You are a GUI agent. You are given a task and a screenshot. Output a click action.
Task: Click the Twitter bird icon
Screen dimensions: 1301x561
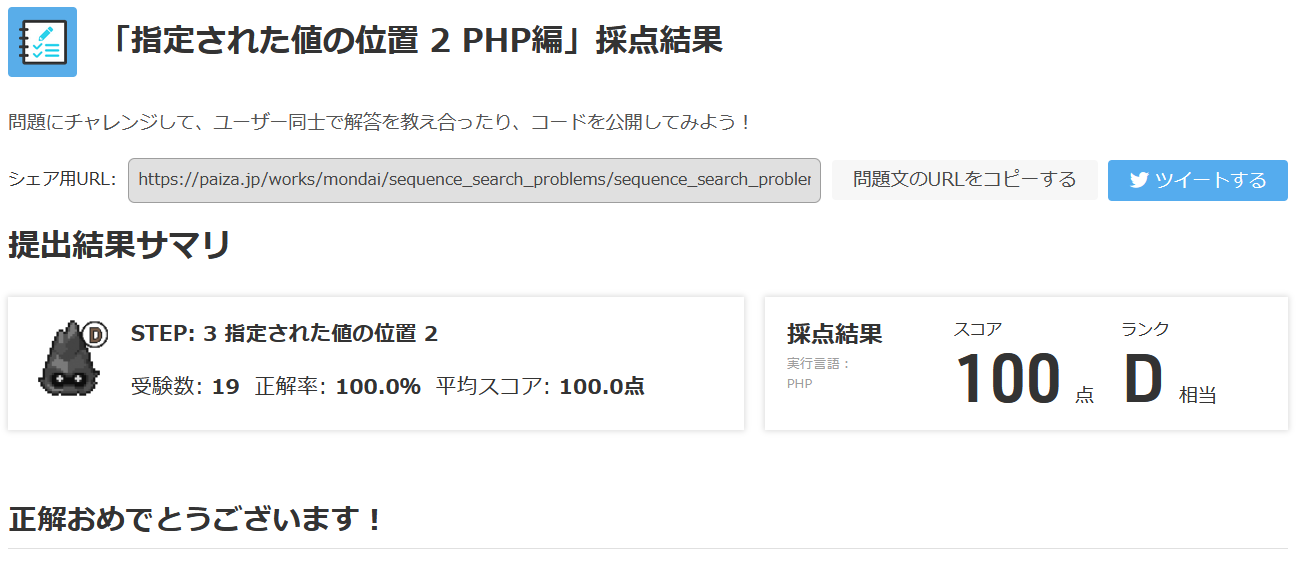click(x=1138, y=180)
